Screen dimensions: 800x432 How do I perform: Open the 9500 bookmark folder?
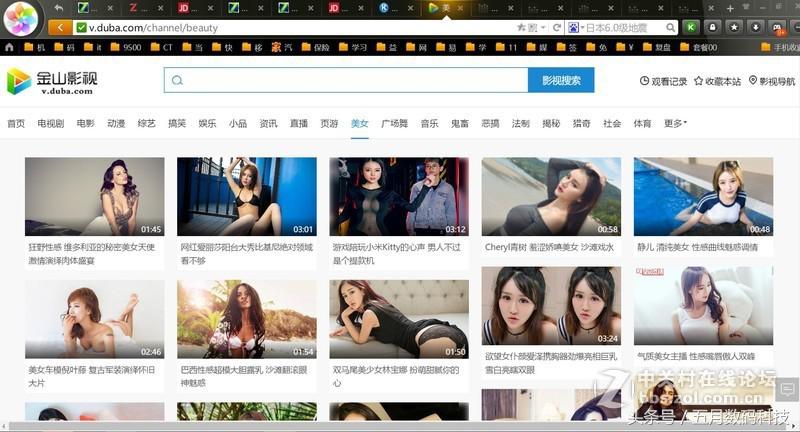point(126,47)
